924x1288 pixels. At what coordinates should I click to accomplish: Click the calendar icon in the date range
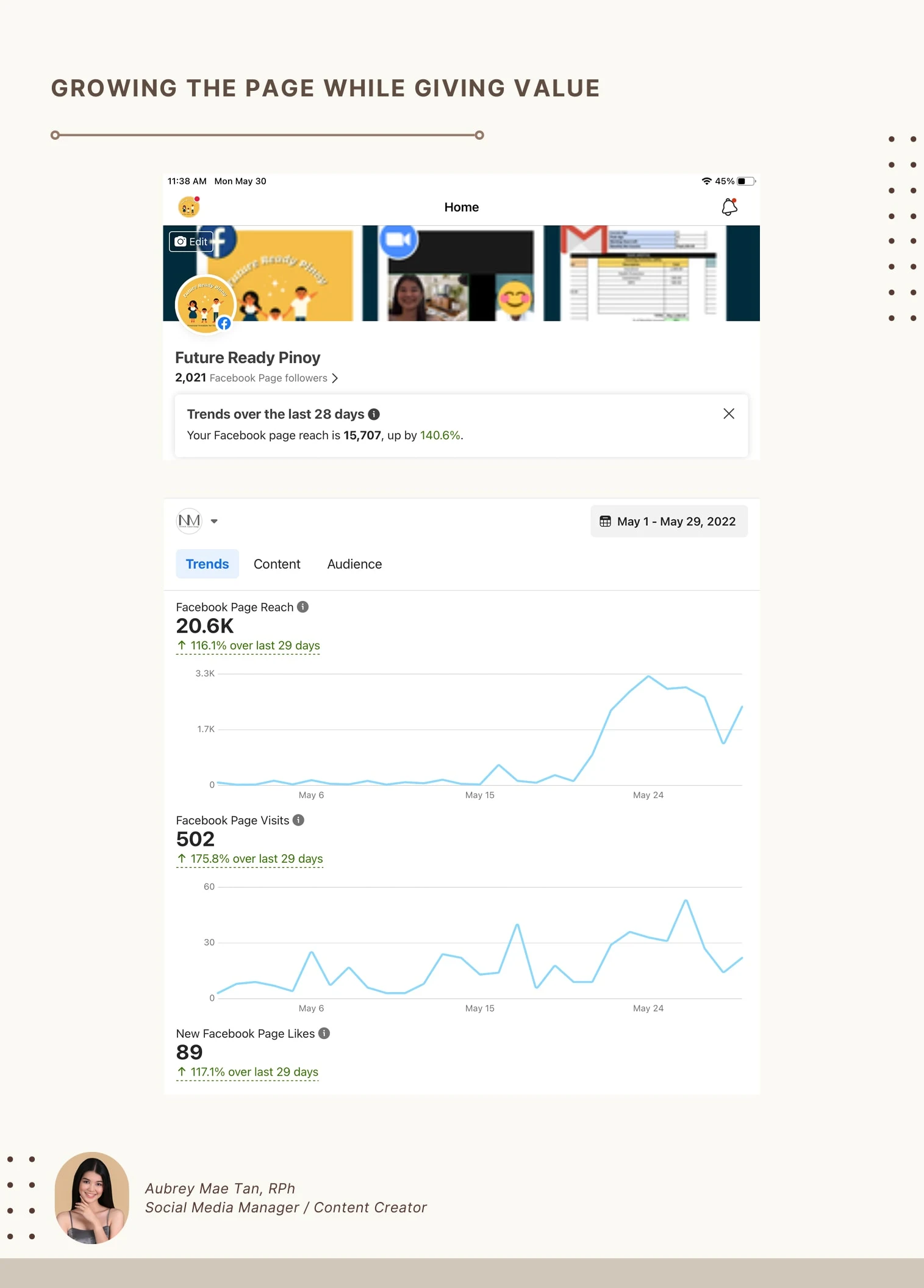click(605, 522)
